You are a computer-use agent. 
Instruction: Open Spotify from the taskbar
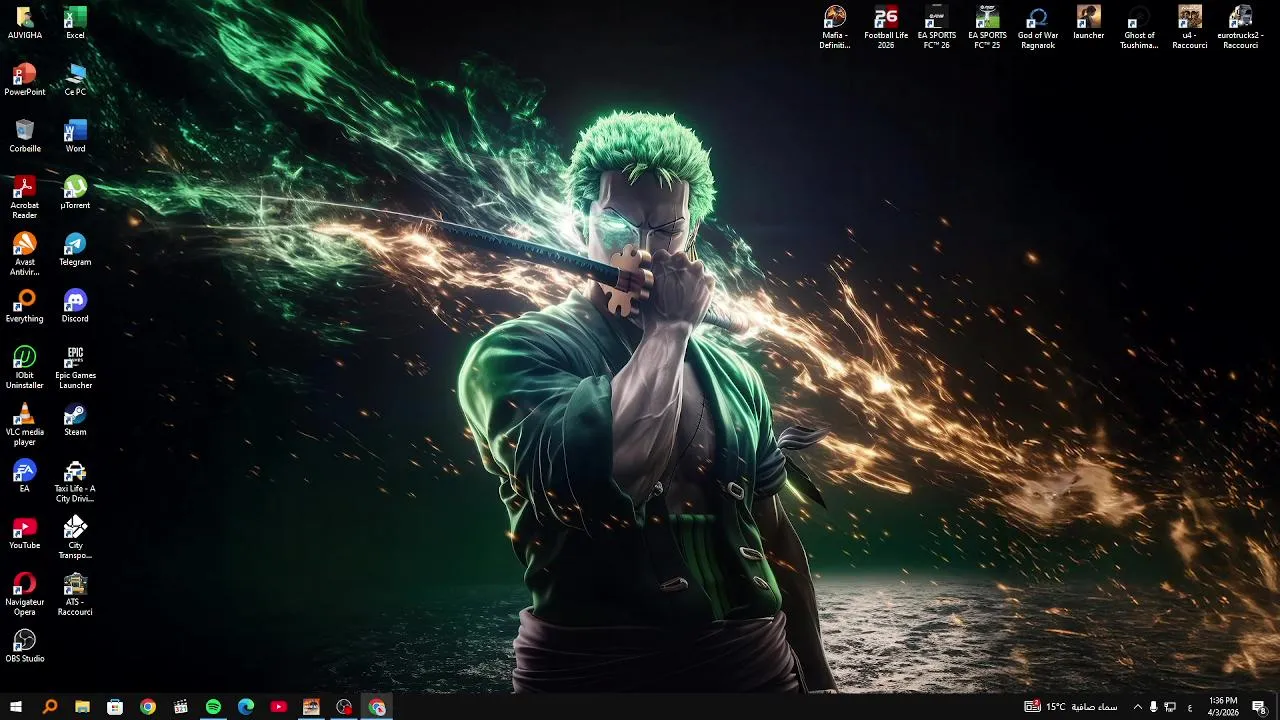click(x=213, y=707)
